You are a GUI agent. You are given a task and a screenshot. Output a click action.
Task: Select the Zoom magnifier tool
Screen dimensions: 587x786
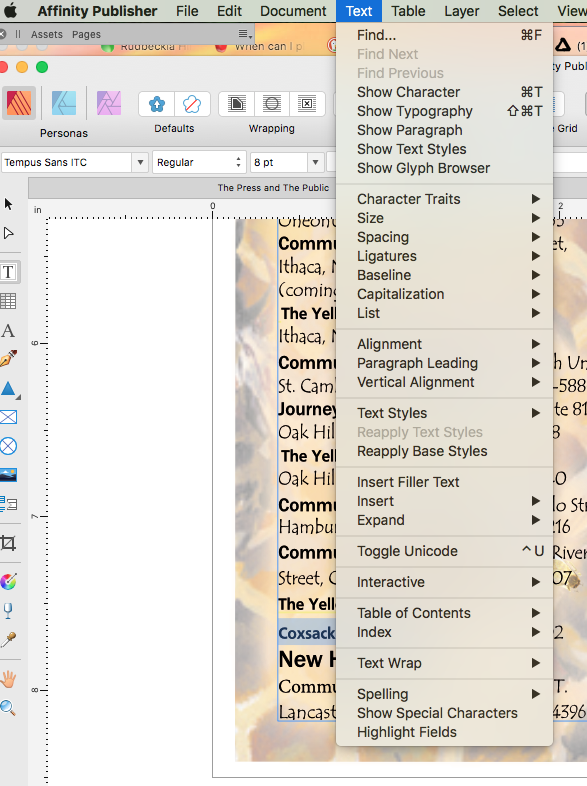(x=8, y=707)
